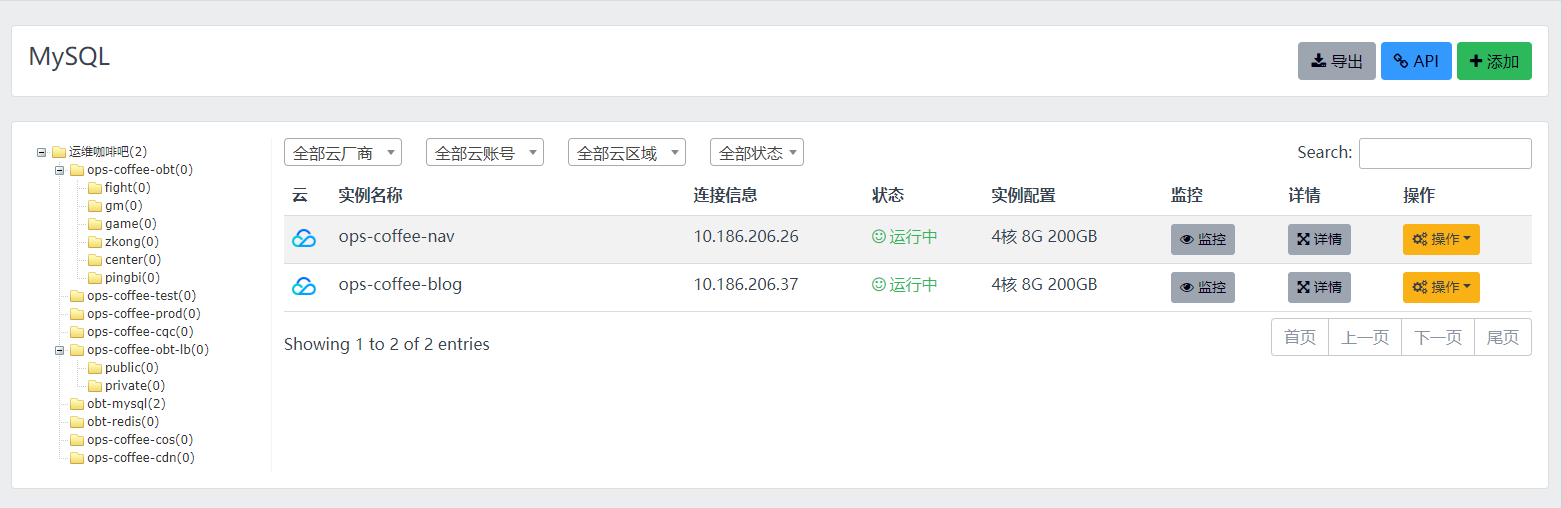Focus the Search input field
Image resolution: width=1562 pixels, height=508 pixels.
[1444, 153]
